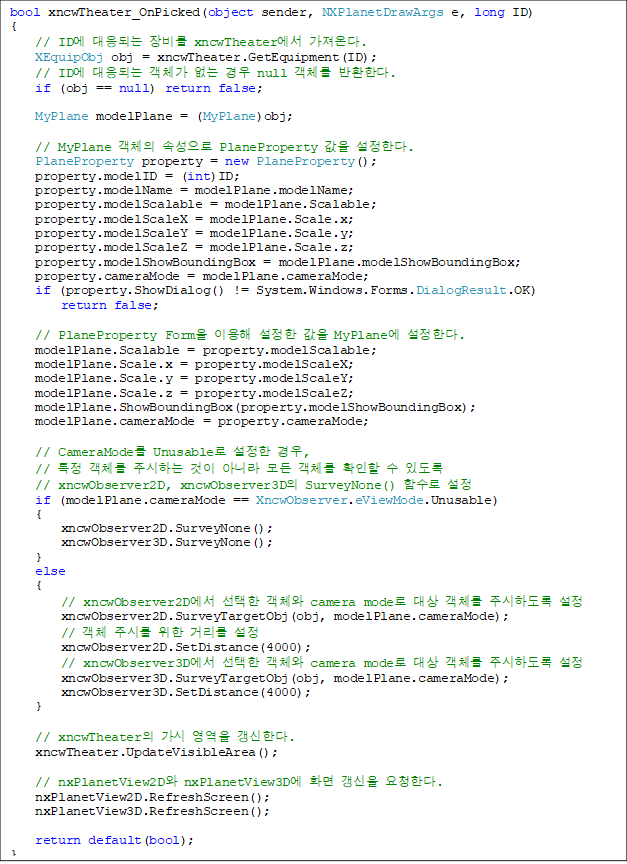Click the property.modelShowBoundingBox assignment line
Screen dimensions: 627x864
pos(278,262)
